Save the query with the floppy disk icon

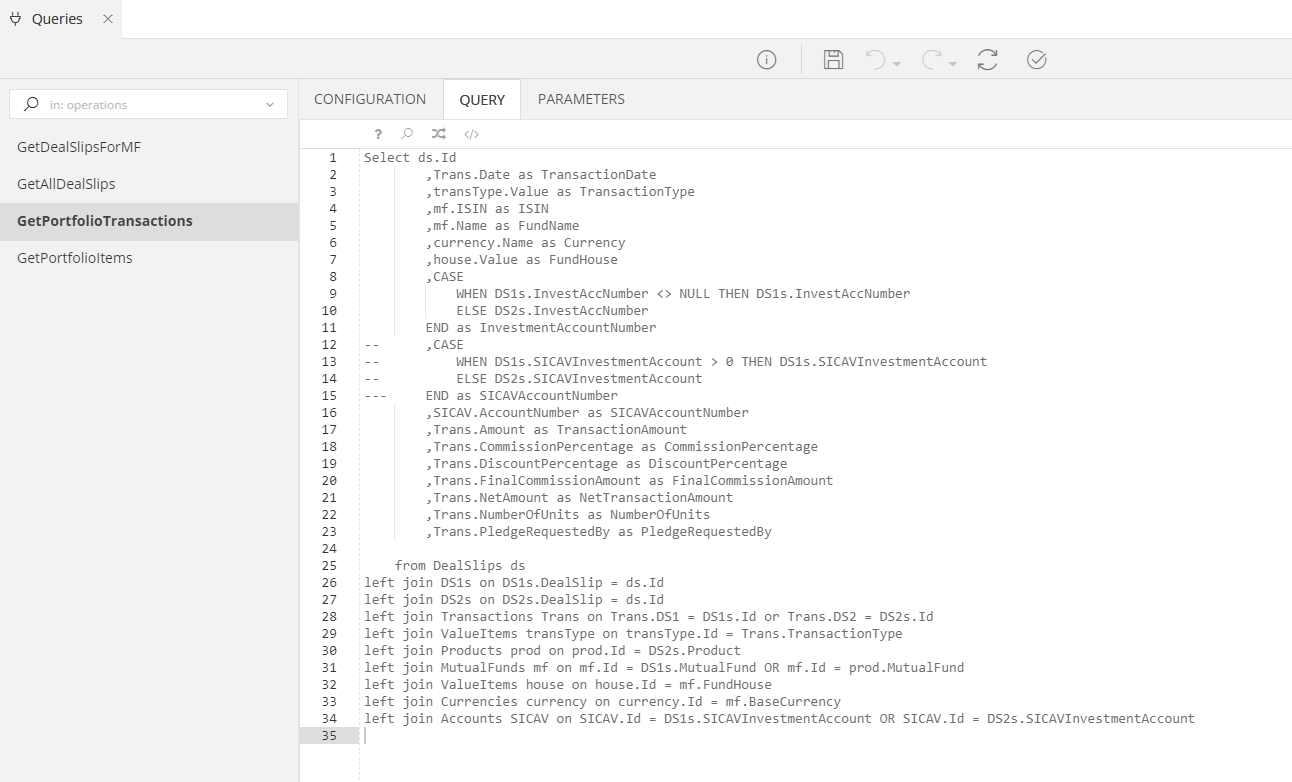click(x=833, y=60)
